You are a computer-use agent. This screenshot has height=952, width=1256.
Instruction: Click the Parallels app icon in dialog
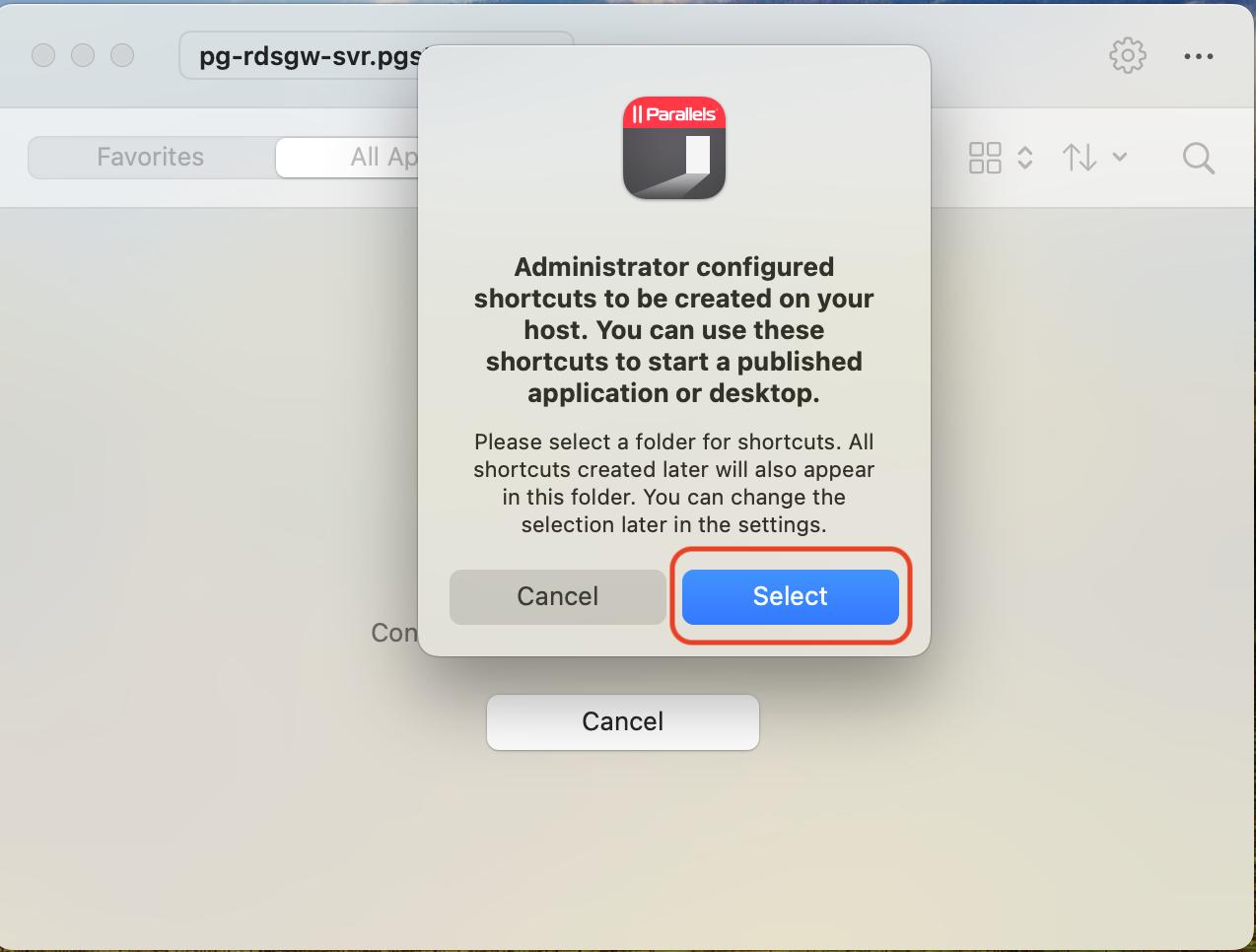674,148
